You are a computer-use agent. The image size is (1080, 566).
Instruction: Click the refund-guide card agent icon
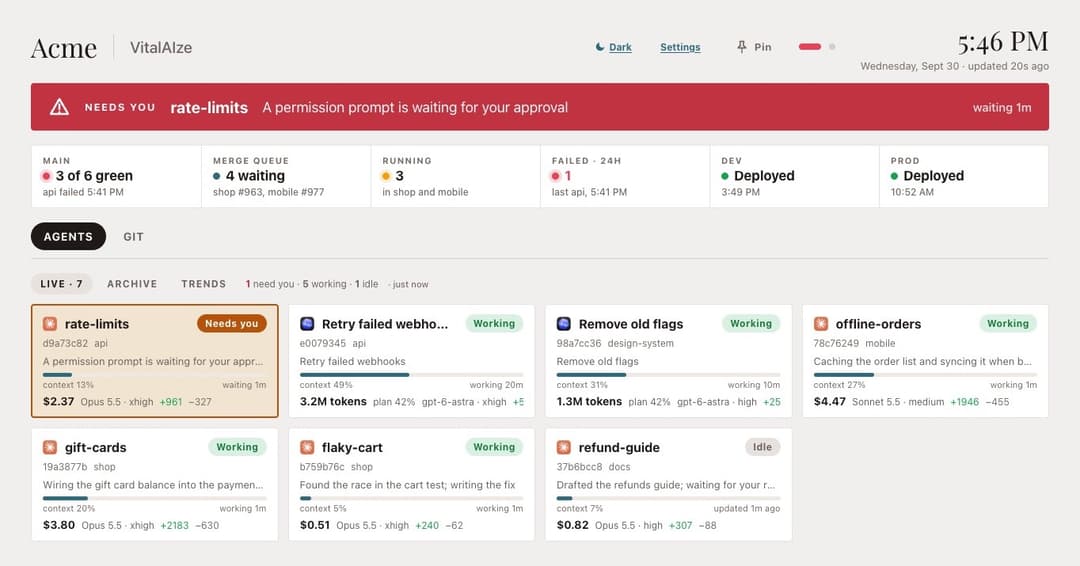point(563,447)
